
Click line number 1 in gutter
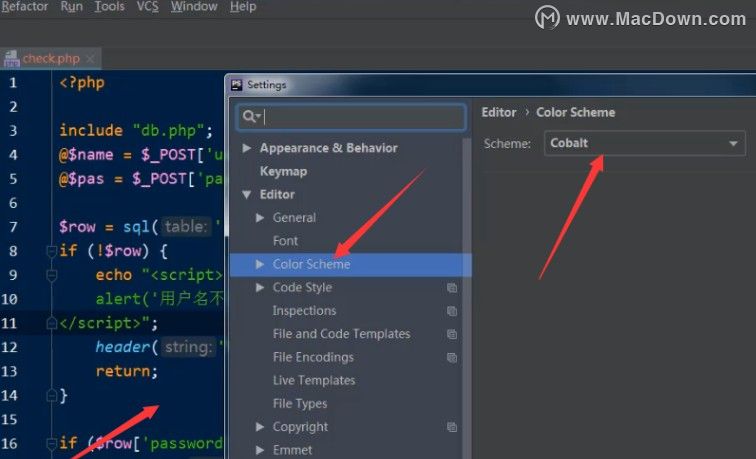[x=13, y=83]
